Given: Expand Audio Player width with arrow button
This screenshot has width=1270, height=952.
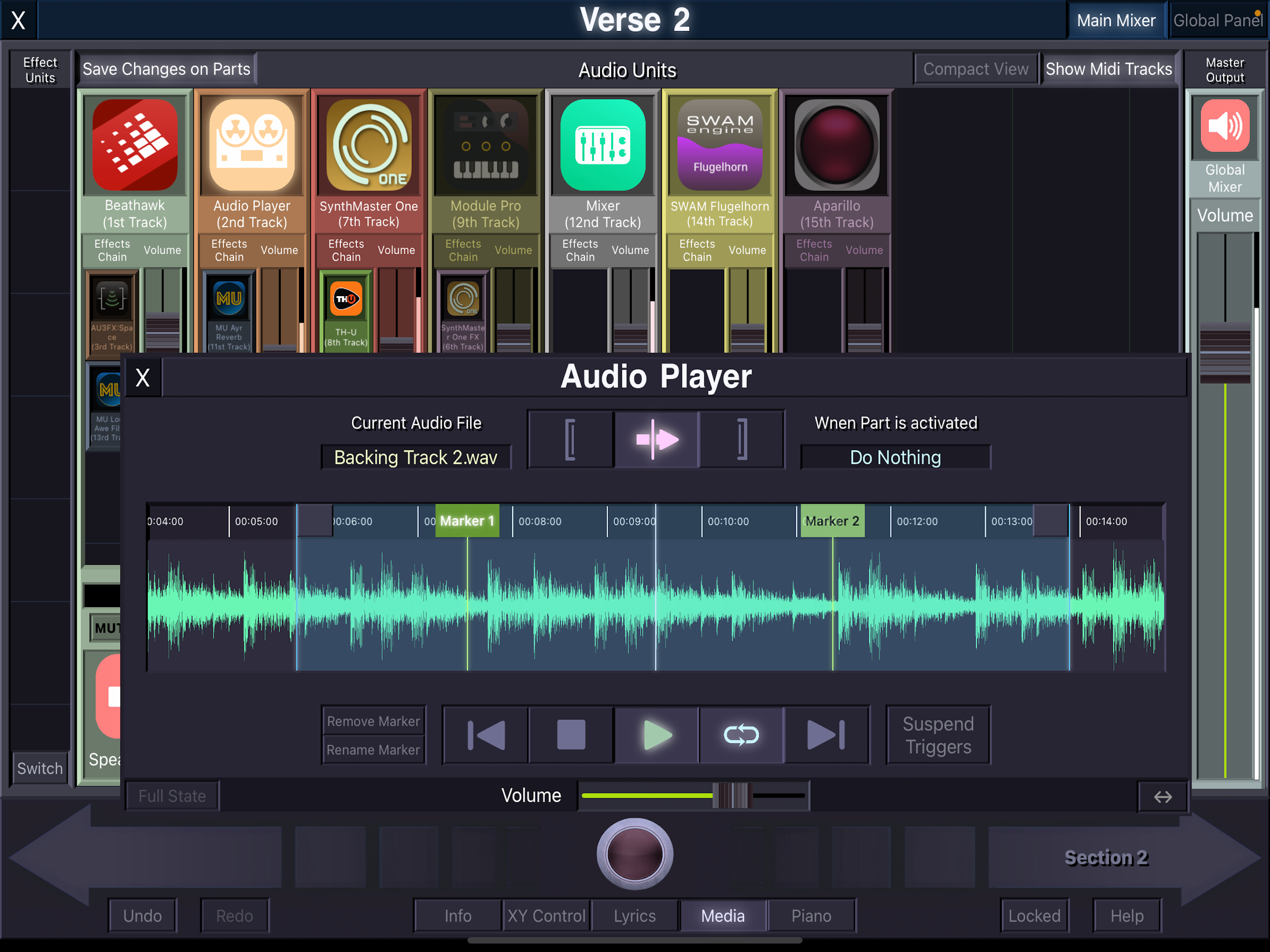Looking at the screenshot, I should point(1163,796).
